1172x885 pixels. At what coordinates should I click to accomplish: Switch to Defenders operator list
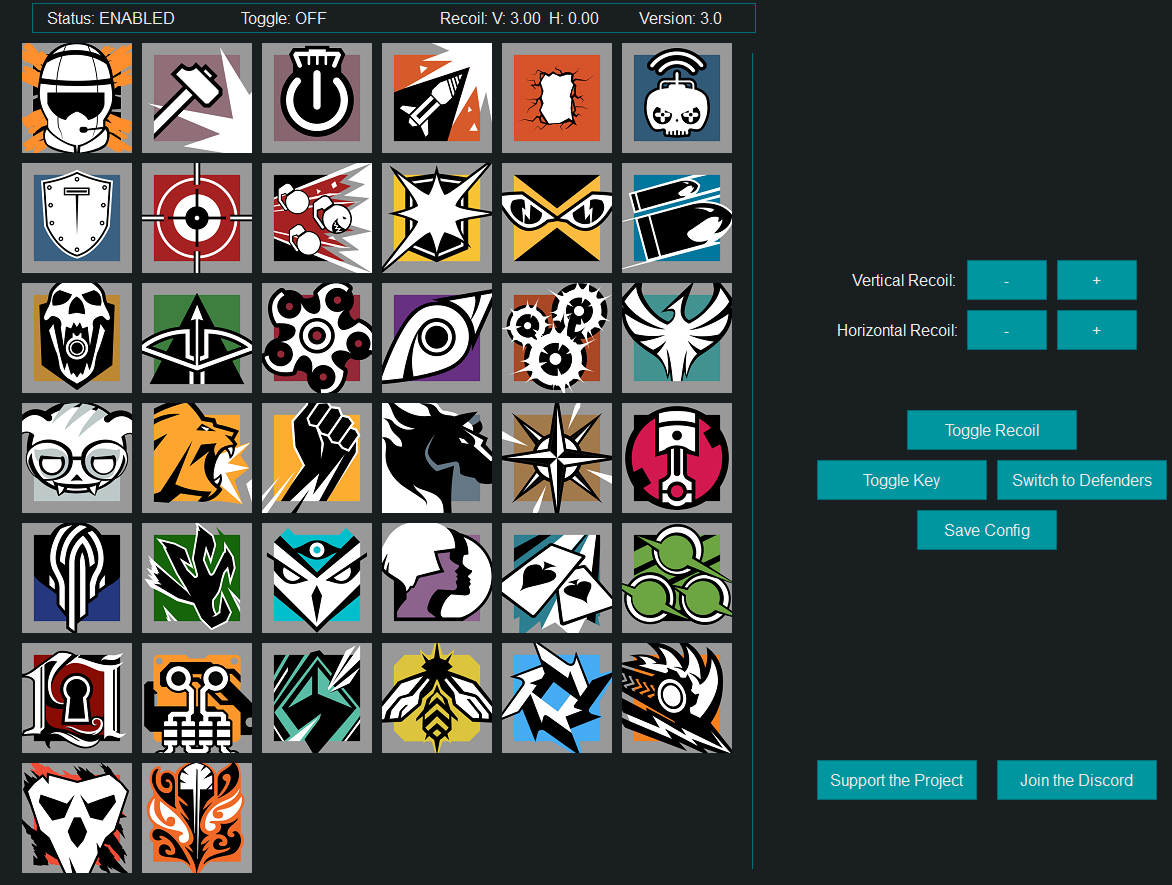1082,480
